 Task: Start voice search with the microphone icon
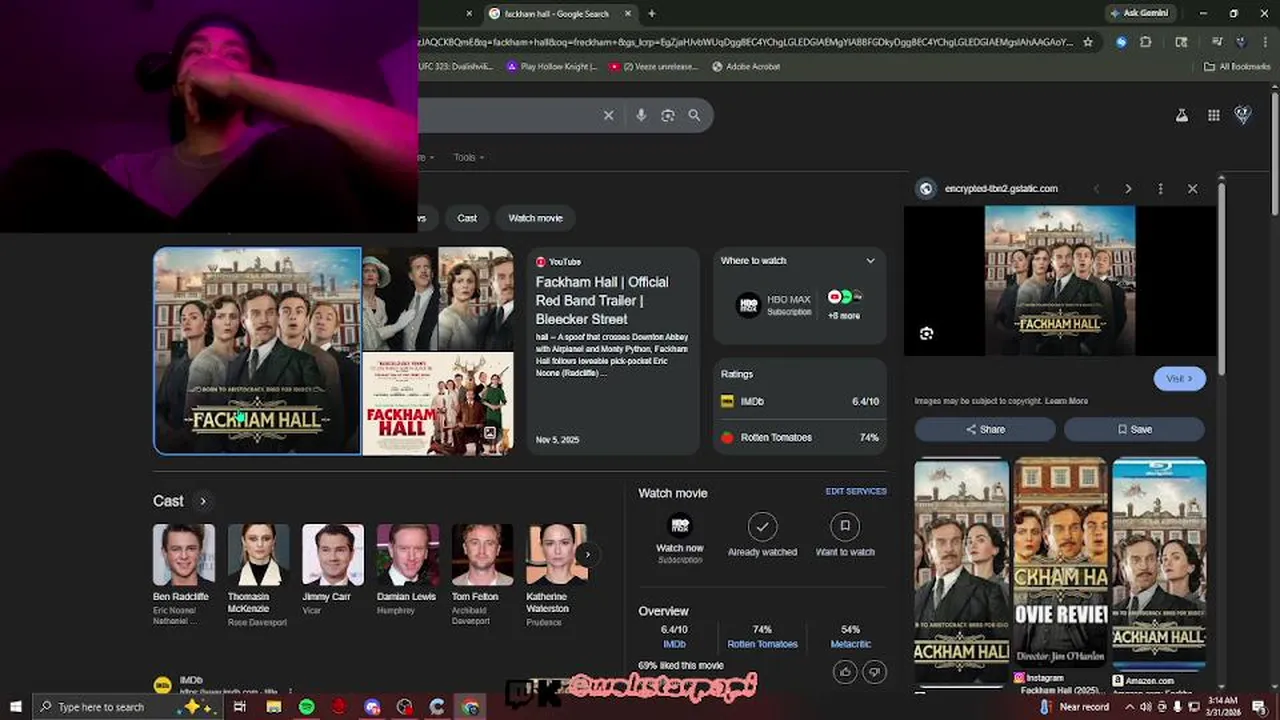tap(641, 115)
